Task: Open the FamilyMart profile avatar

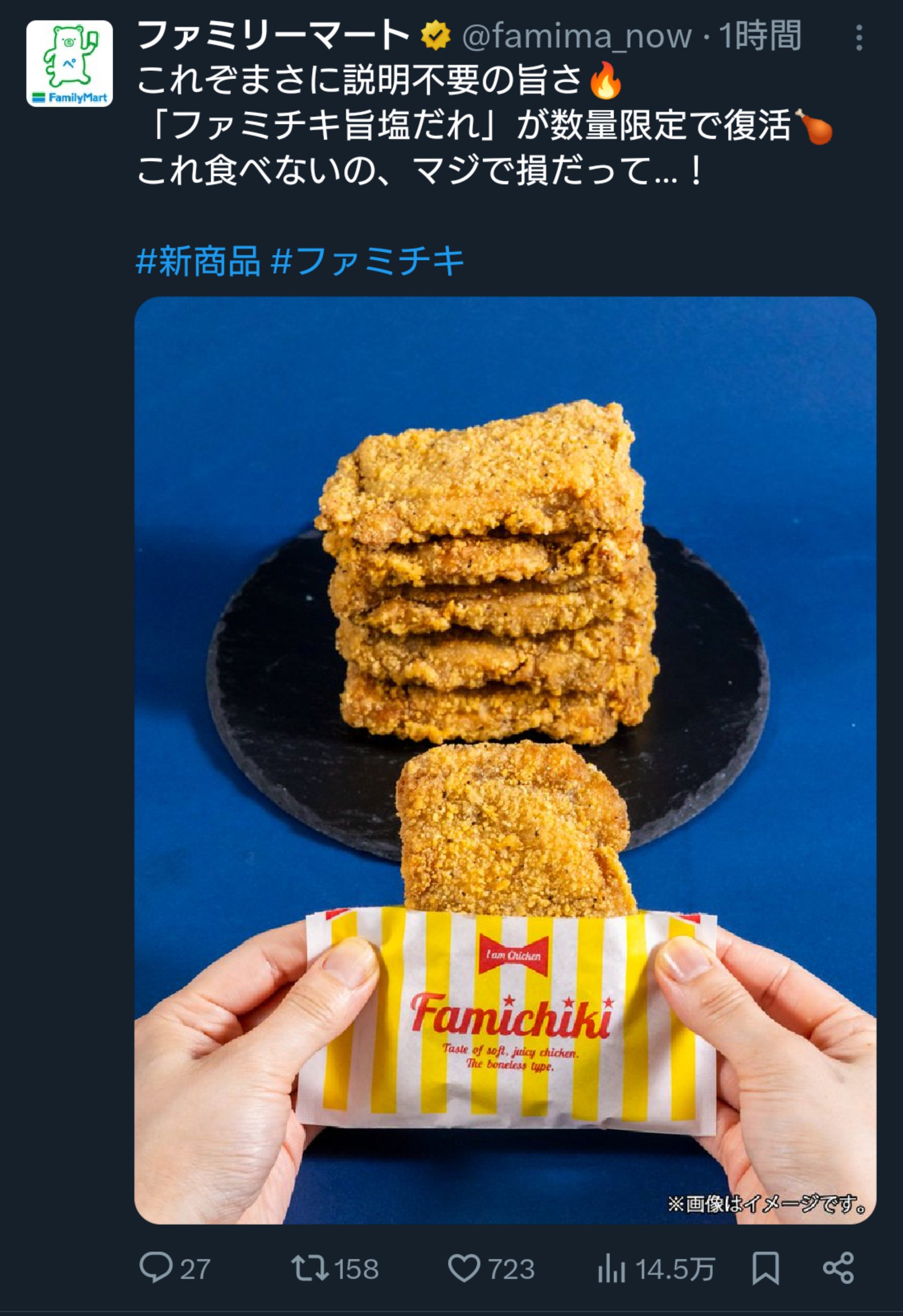Action: [69, 63]
